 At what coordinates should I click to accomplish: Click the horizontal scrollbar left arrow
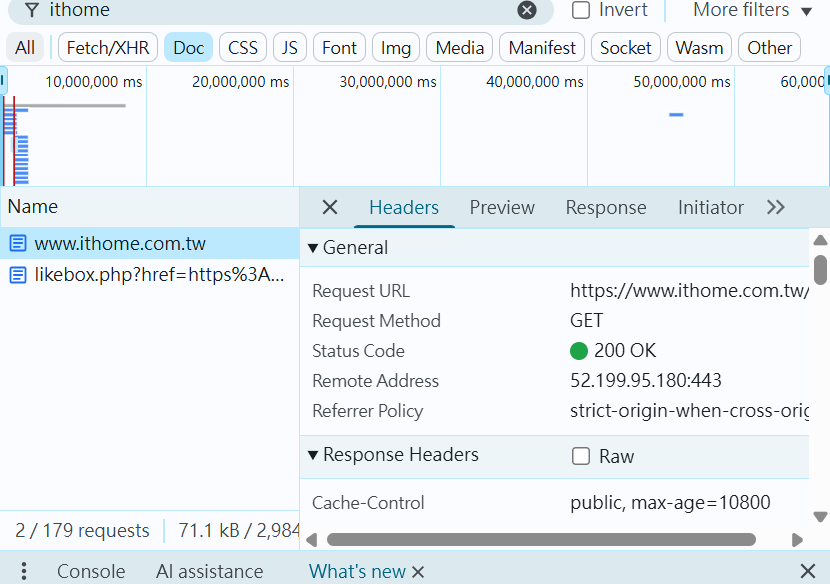311,540
